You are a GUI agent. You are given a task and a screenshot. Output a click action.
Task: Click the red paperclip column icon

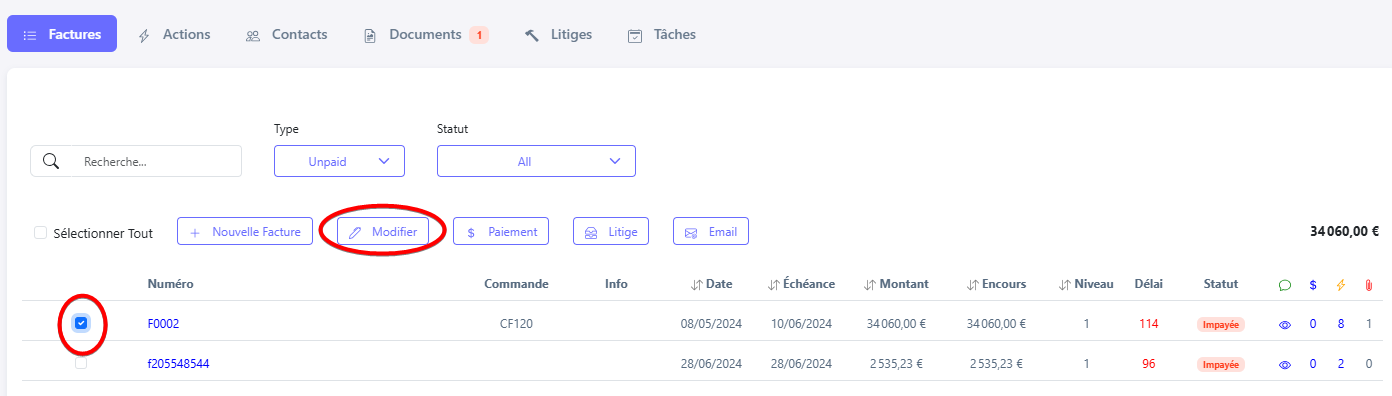1368,285
